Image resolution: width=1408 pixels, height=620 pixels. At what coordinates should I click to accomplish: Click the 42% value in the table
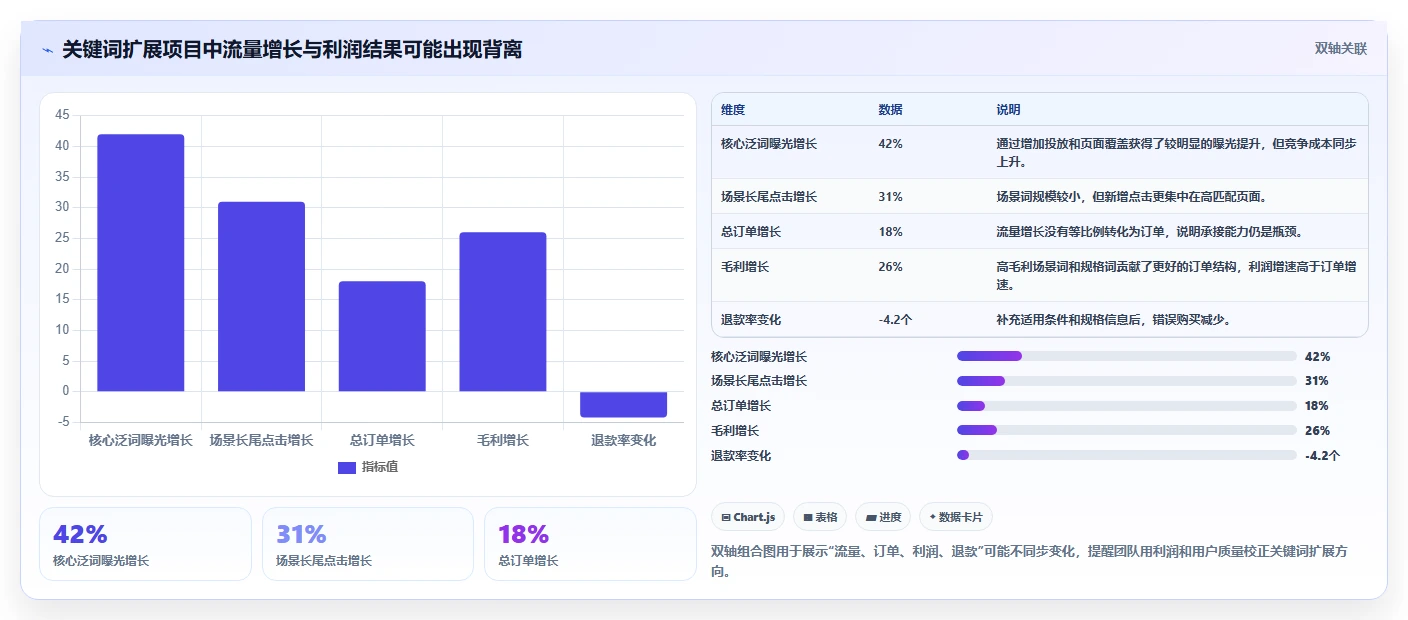890,144
